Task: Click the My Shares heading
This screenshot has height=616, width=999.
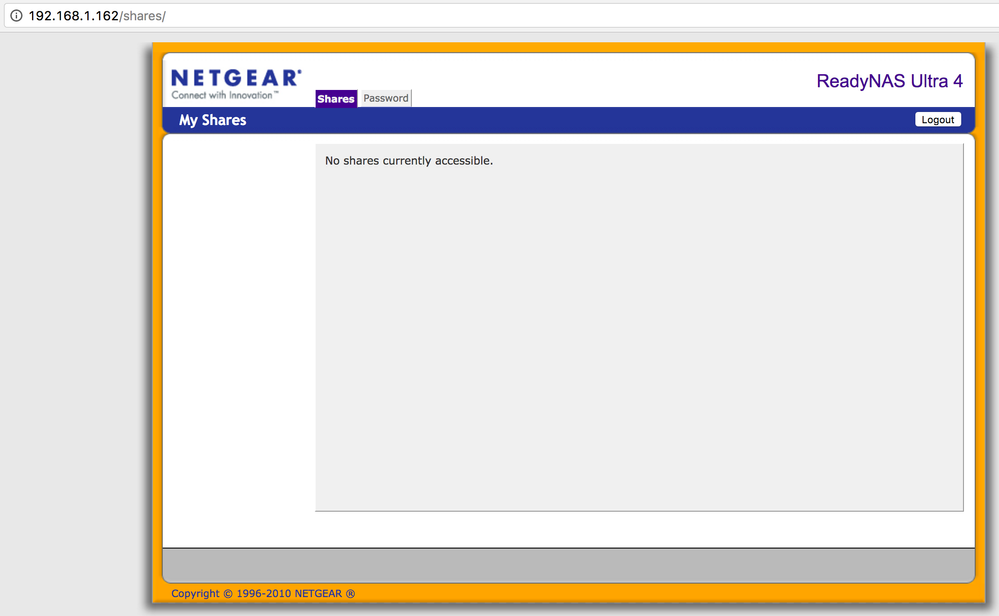Action: point(212,120)
